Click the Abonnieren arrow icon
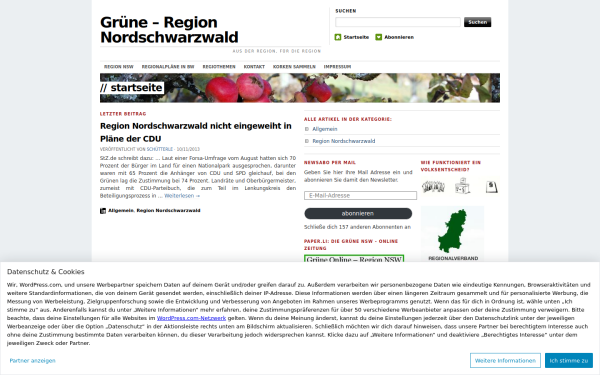 pos(378,37)
